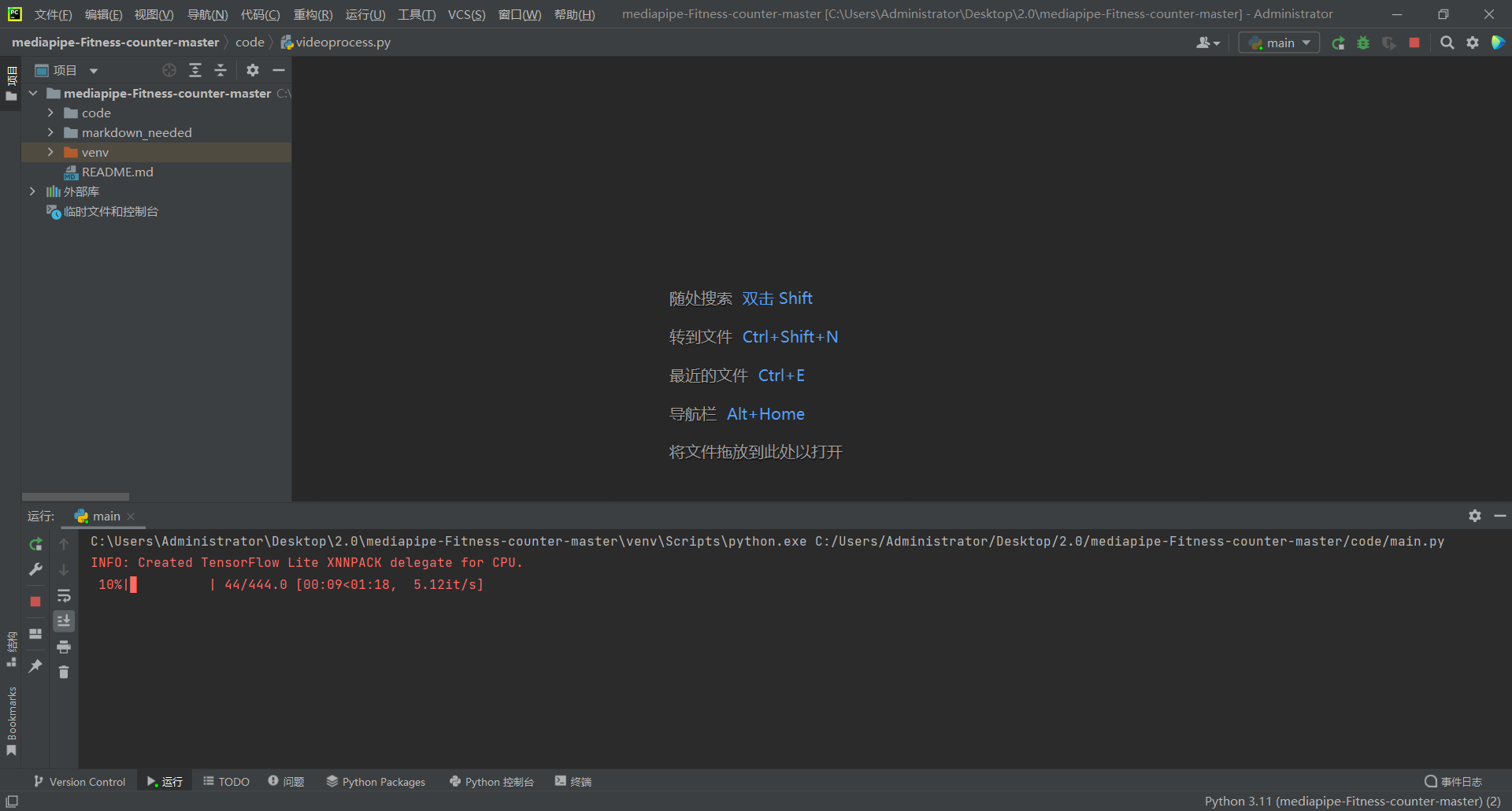The image size is (1512, 811).
Task: Open 事件日志 in status bar
Action: (x=1454, y=782)
